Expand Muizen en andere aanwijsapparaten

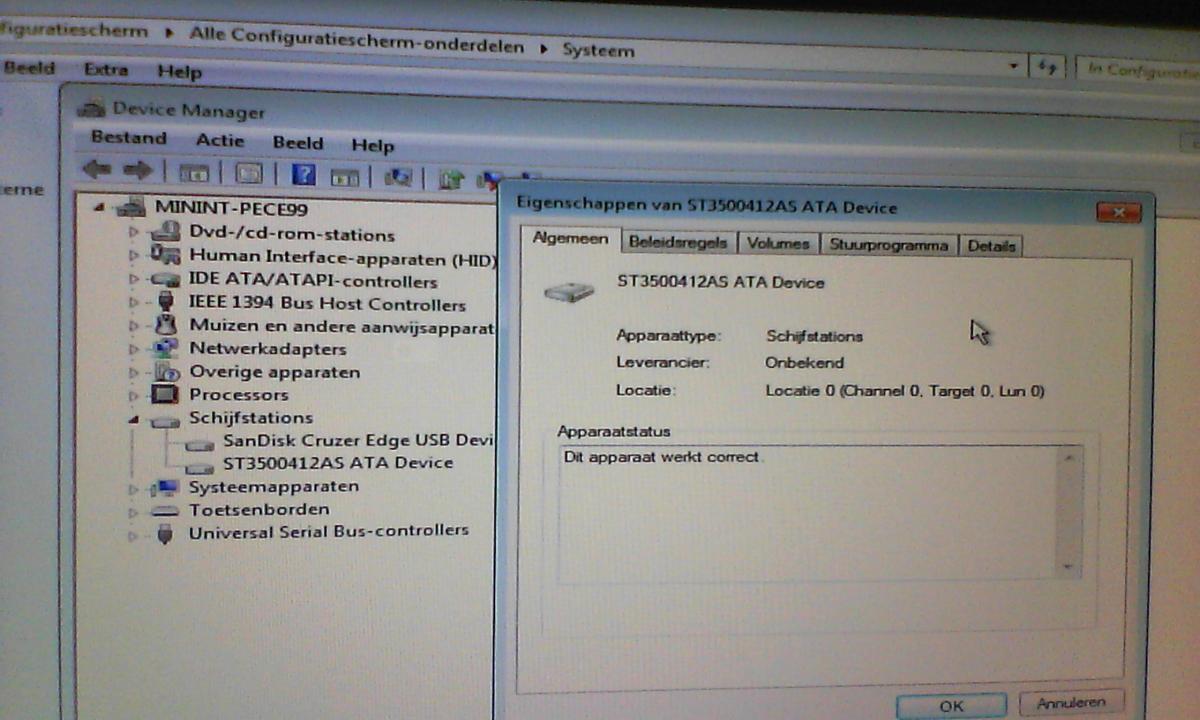(x=134, y=326)
